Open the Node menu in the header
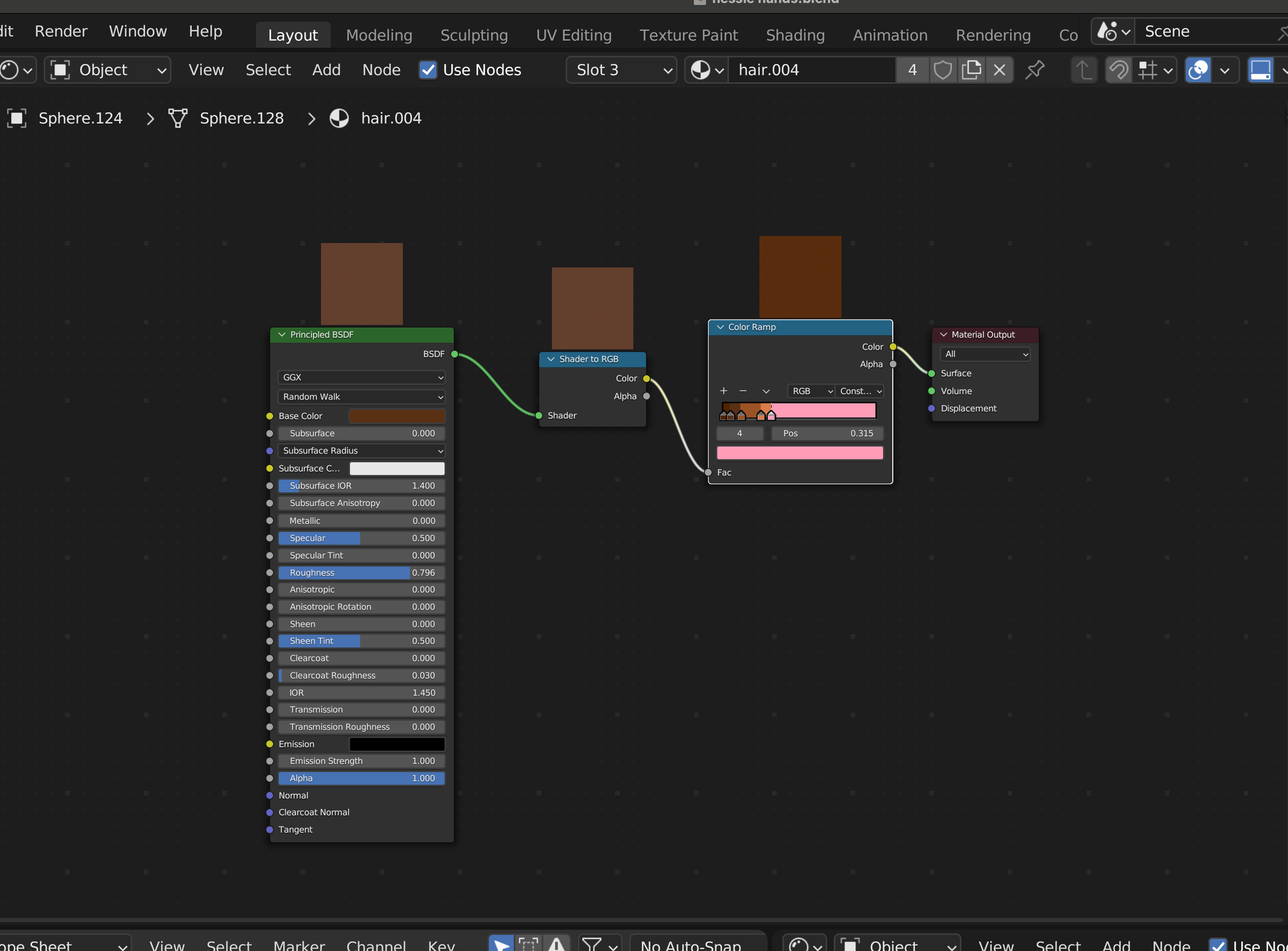Screen dimensions: 1288x951 (x=381, y=70)
